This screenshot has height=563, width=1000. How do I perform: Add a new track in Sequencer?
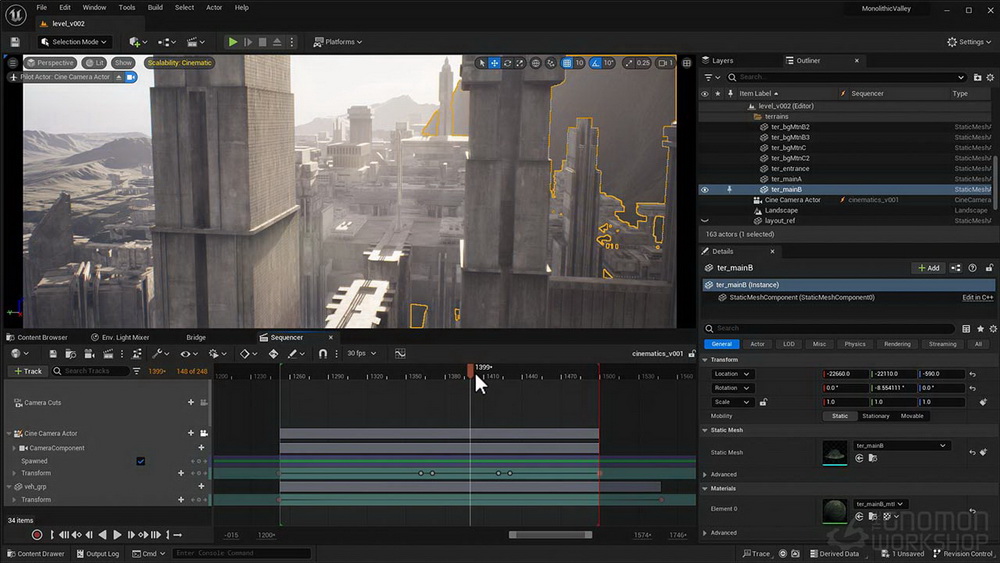tap(28, 371)
